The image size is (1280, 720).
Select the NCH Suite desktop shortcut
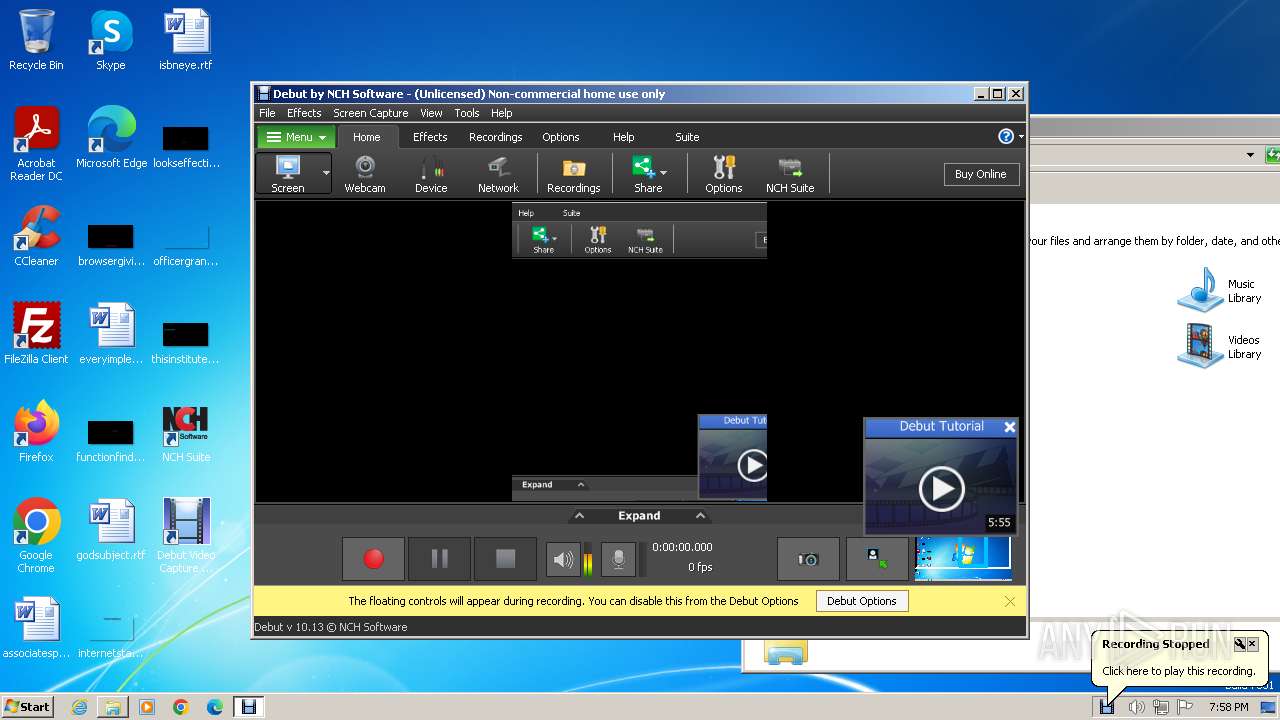pyautogui.click(x=185, y=433)
